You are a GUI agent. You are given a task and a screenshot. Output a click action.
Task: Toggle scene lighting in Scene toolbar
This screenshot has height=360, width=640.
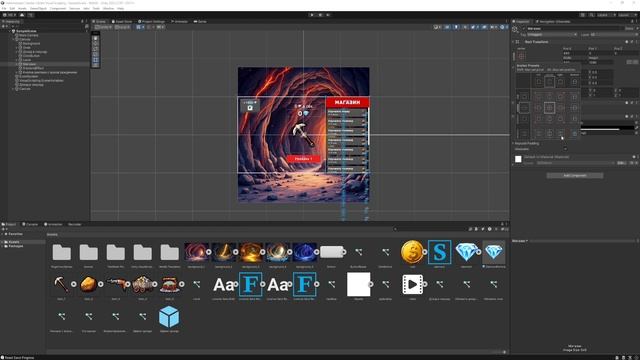456,27
